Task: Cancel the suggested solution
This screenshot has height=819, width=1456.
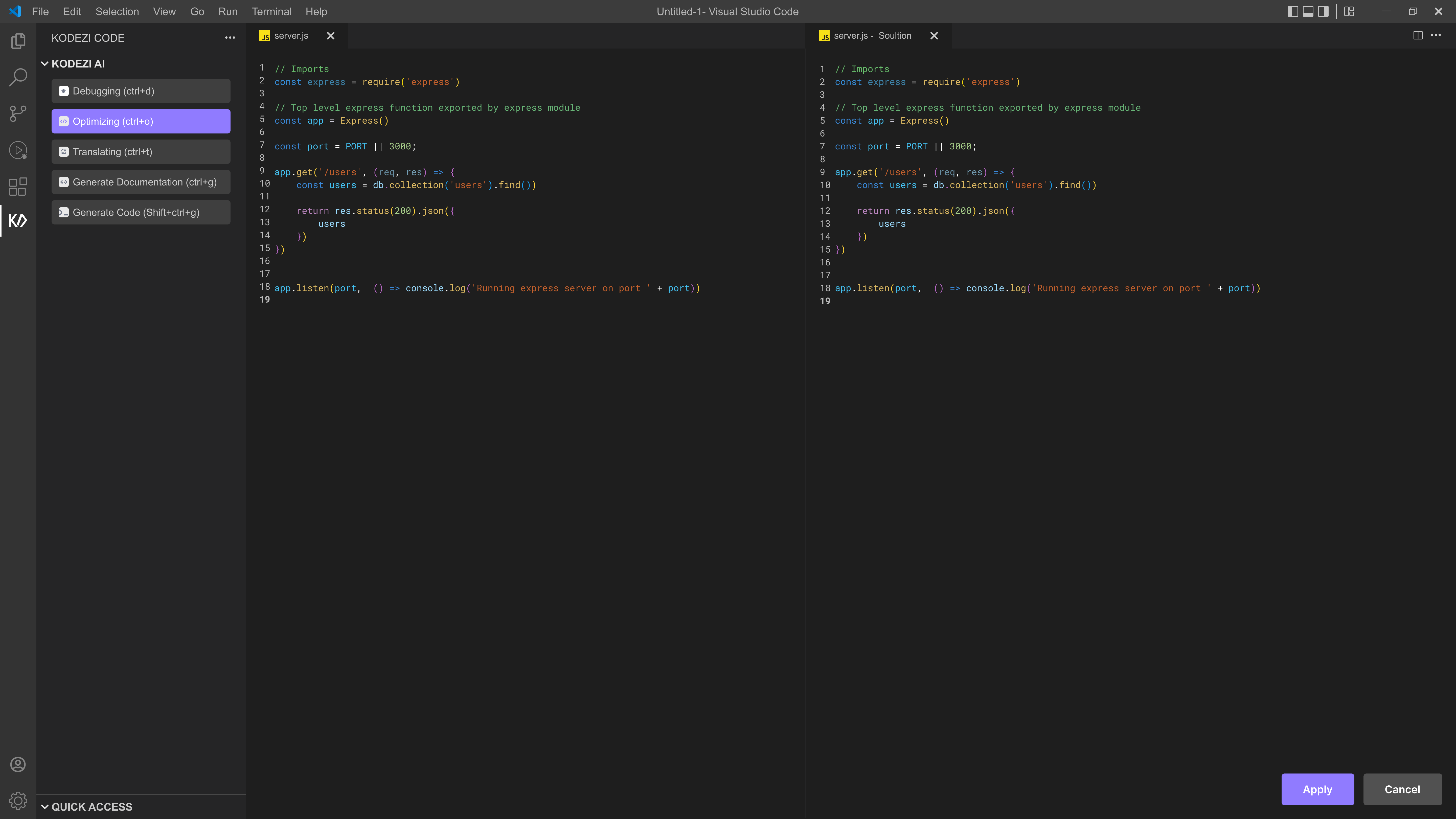Action: click(x=1402, y=790)
